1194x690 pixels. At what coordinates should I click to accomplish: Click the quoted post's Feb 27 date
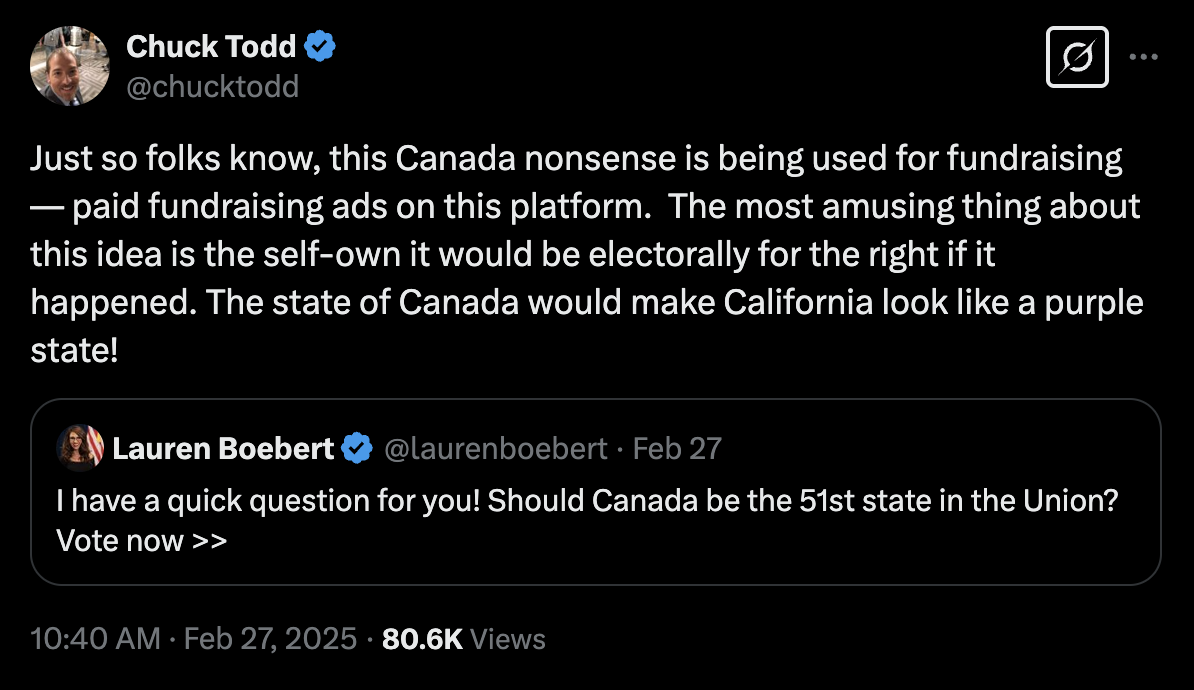pyautogui.click(x=677, y=449)
